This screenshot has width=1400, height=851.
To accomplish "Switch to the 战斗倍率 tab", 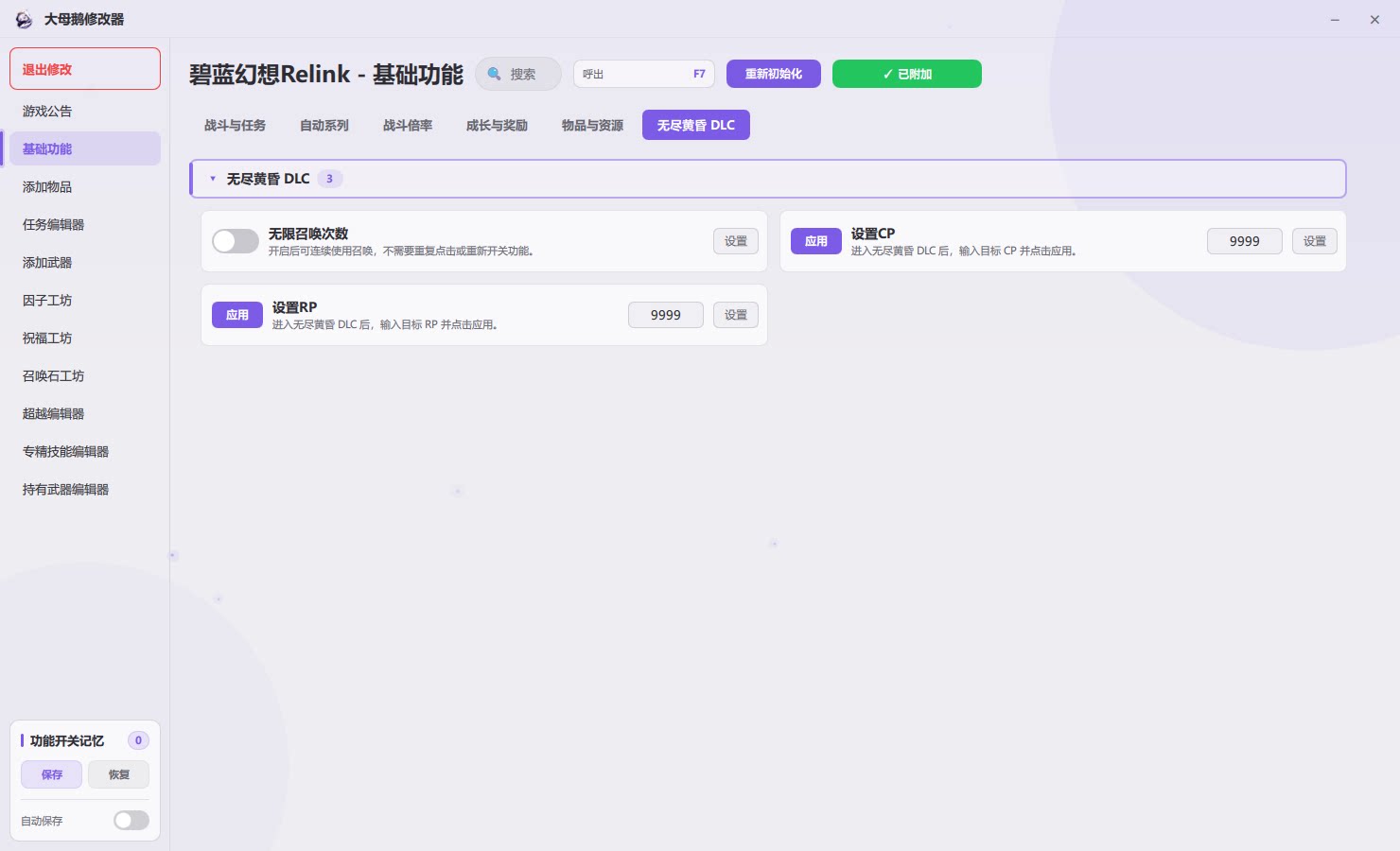I will click(408, 125).
